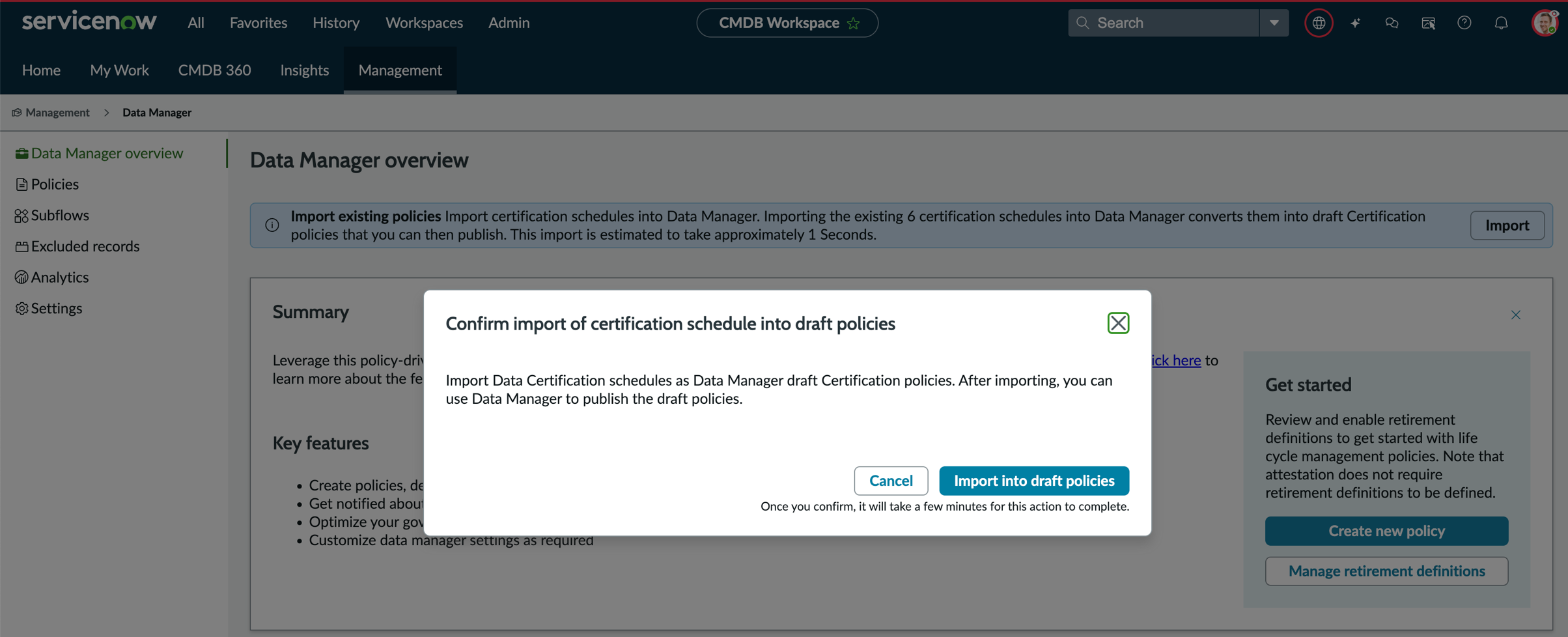Dismiss the Summary card with its X
Screen dimensions: 1568x637
(x=1516, y=315)
